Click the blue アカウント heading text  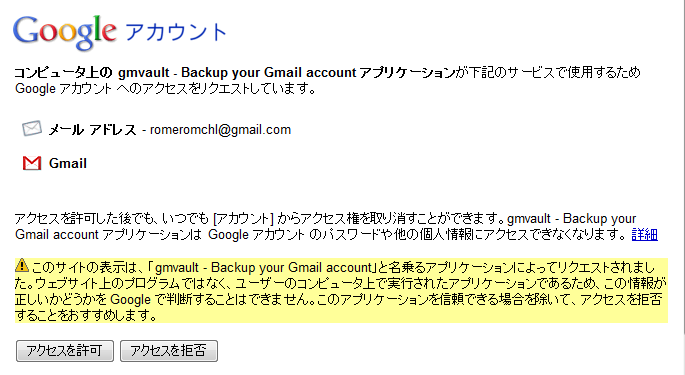[176, 32]
